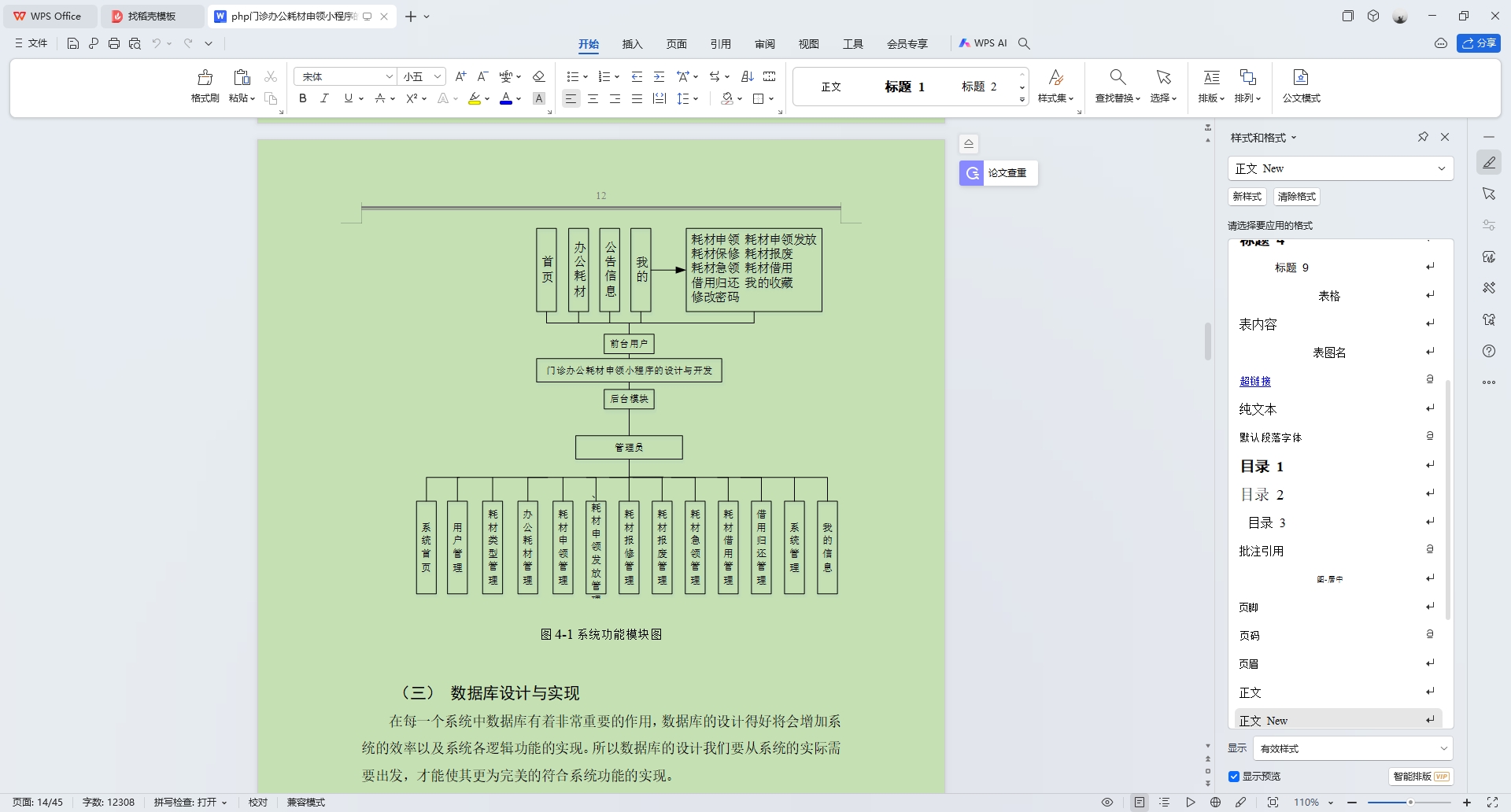1511x812 pixels.
Task: Align paragraph to the left
Action: pyautogui.click(x=571, y=98)
